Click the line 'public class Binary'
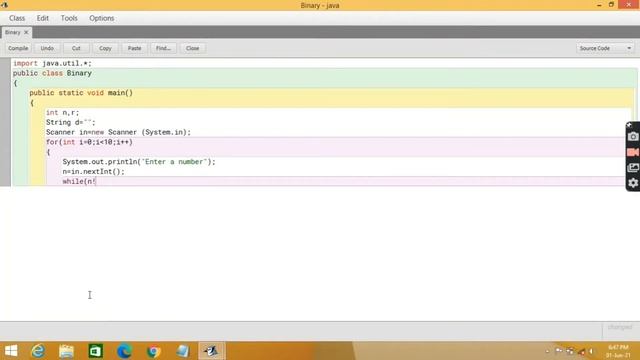The image size is (640, 360). (52, 73)
